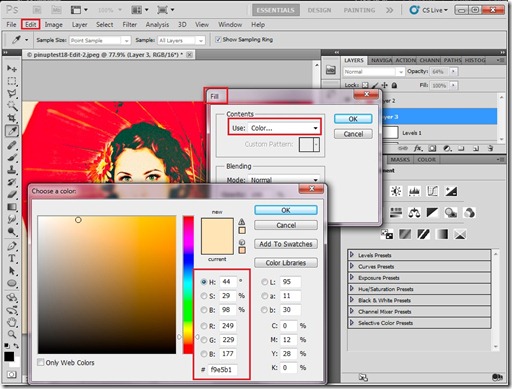This screenshot has height=389, width=512.
Task: Select the G green radio button
Action: pyautogui.click(x=204, y=340)
